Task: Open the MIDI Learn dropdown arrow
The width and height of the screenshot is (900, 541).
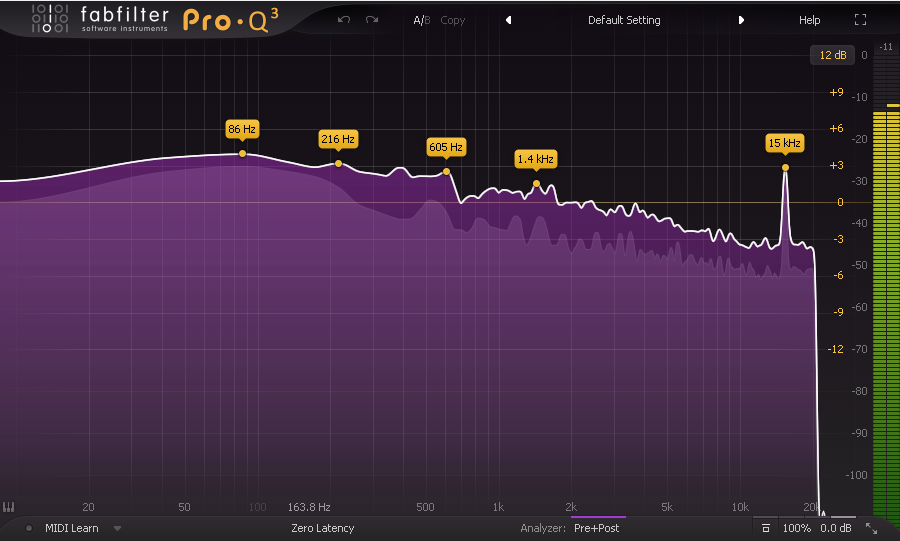Action: [x=117, y=528]
